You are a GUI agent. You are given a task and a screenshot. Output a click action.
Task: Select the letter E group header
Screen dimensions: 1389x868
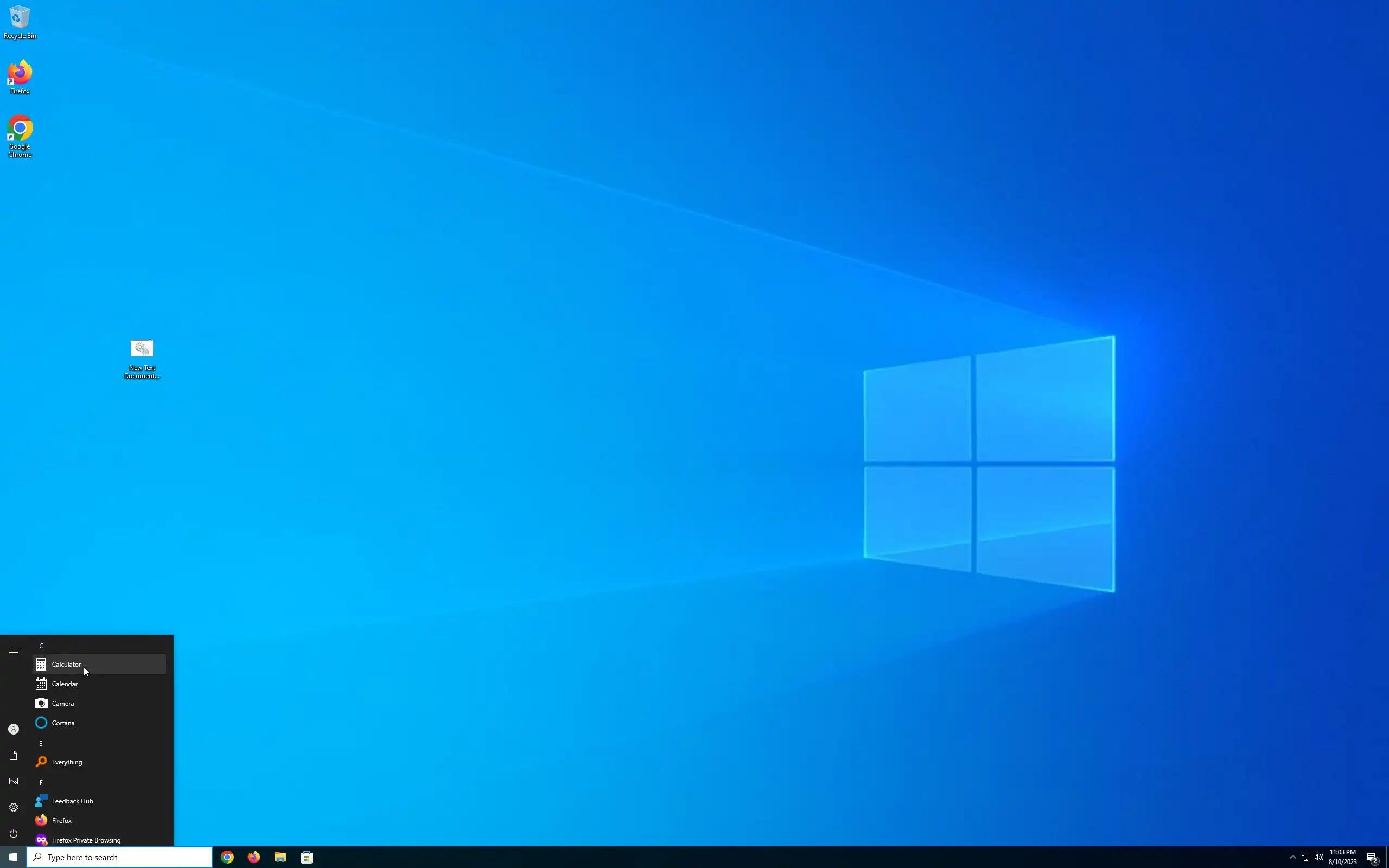click(x=41, y=743)
